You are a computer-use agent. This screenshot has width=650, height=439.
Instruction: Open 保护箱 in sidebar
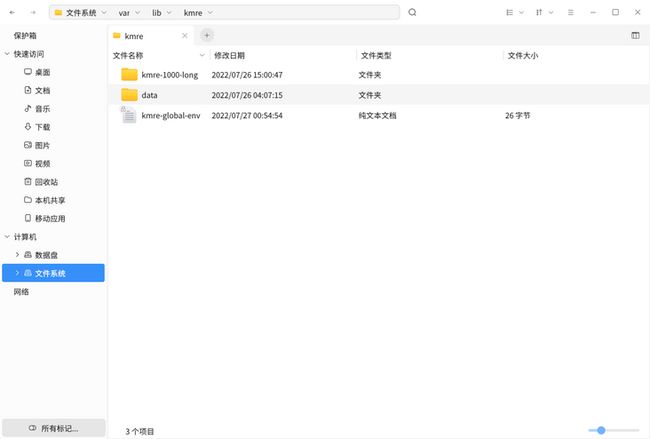click(x=25, y=36)
